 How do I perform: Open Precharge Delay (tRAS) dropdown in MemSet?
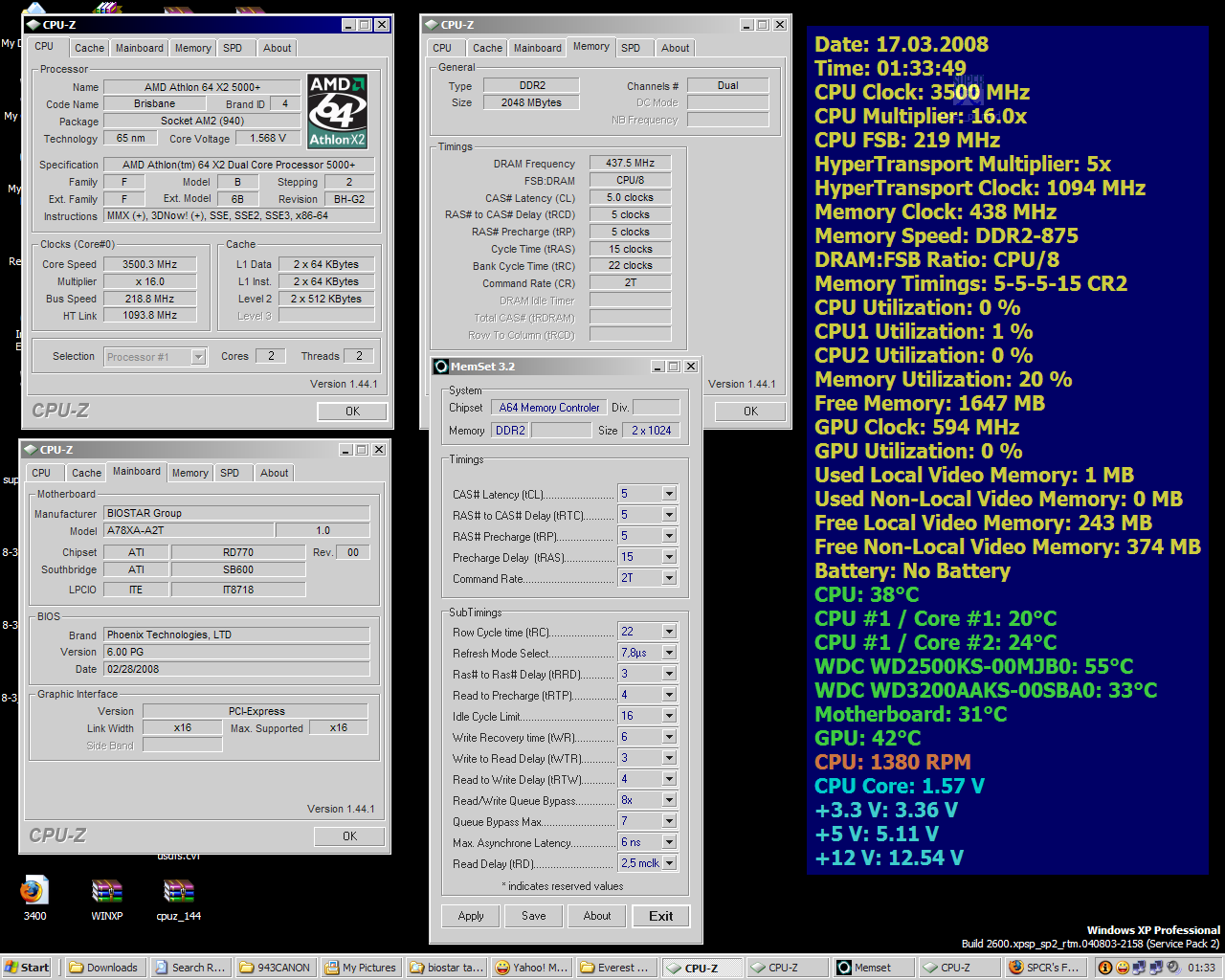tap(669, 557)
